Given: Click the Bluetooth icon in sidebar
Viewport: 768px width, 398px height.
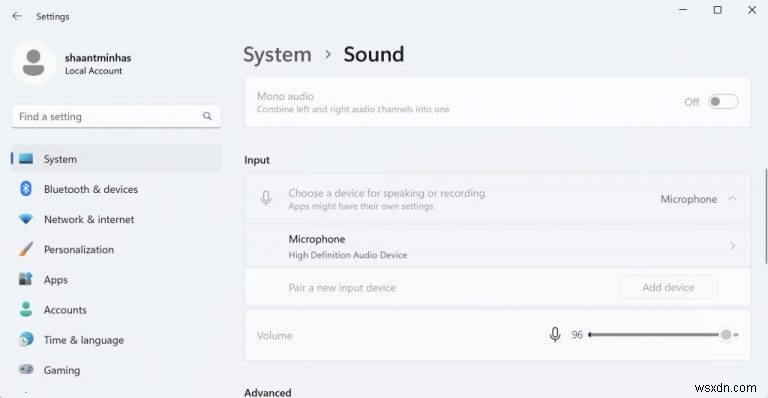Looking at the screenshot, I should (26, 188).
